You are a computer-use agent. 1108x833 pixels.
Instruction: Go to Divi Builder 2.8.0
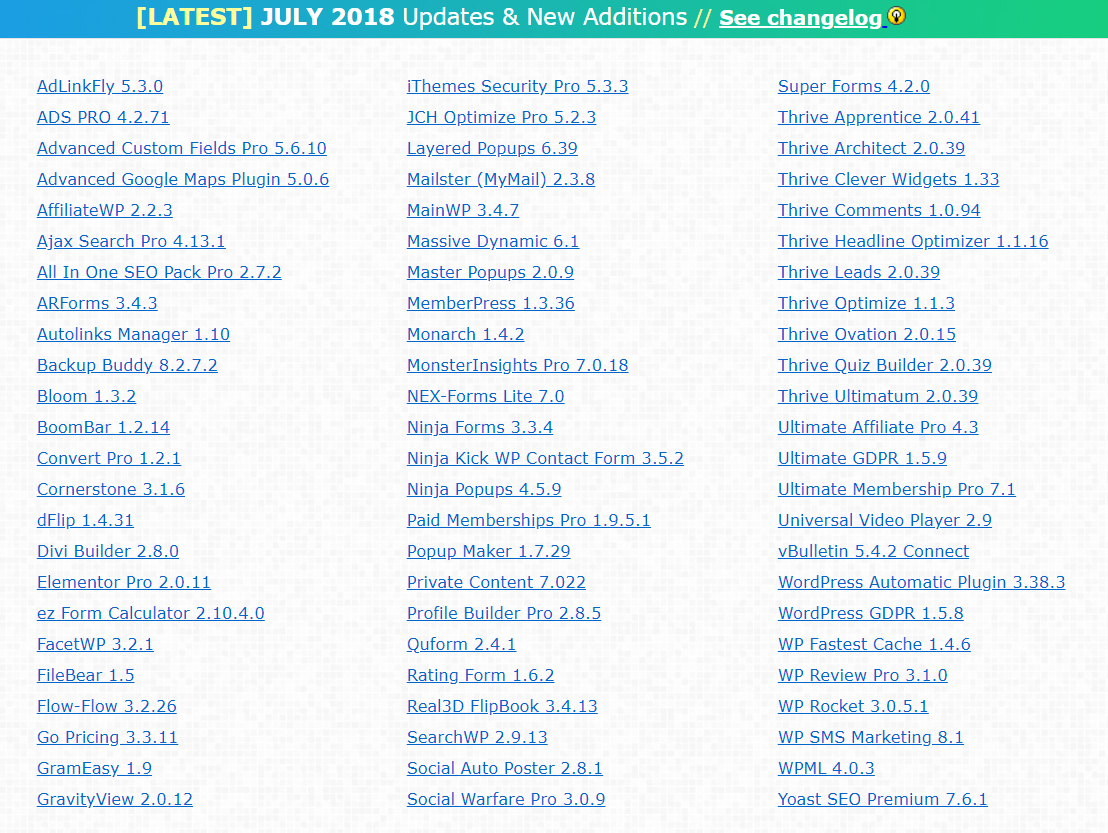point(107,552)
